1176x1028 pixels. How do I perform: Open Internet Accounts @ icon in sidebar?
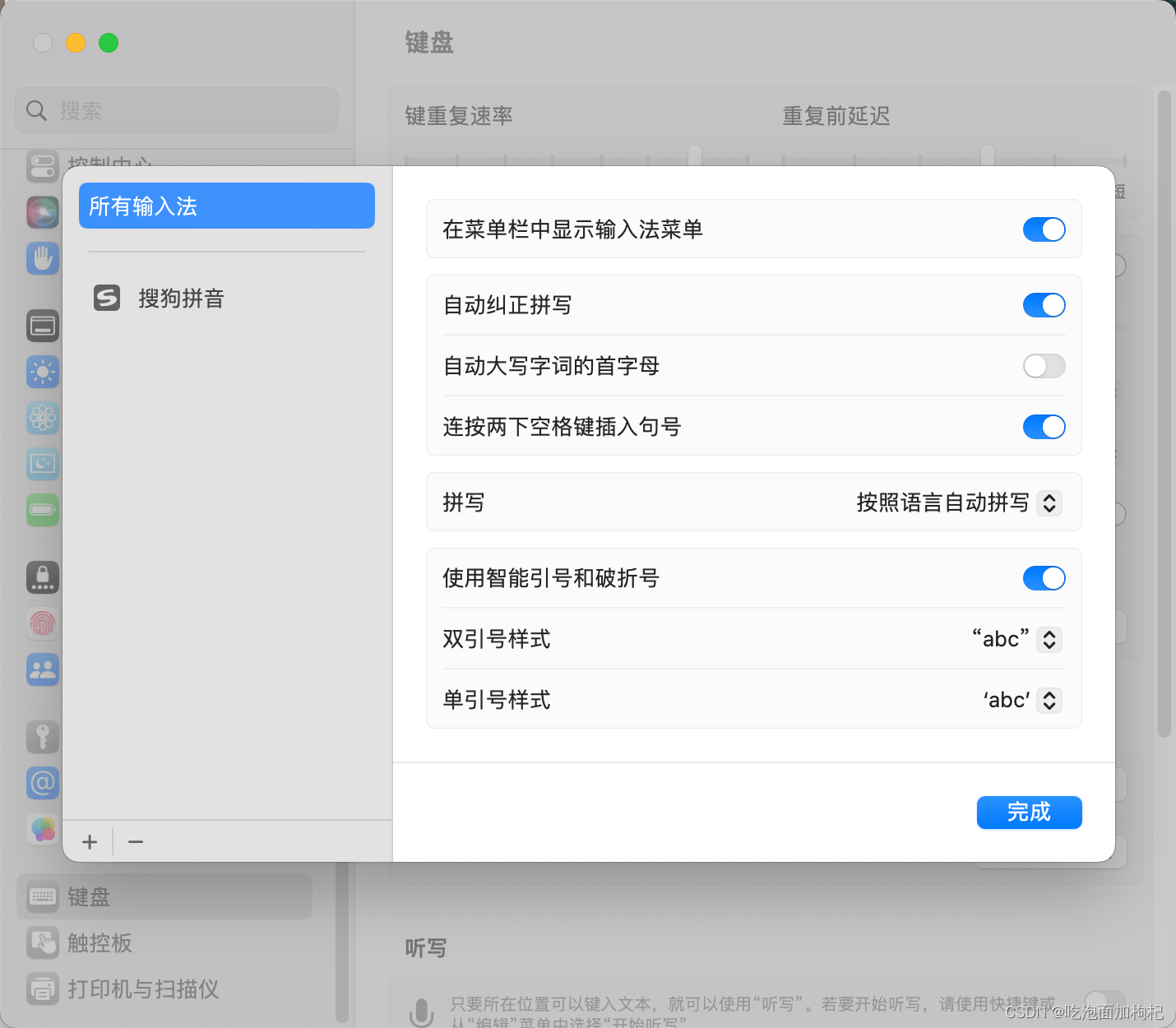tap(43, 783)
